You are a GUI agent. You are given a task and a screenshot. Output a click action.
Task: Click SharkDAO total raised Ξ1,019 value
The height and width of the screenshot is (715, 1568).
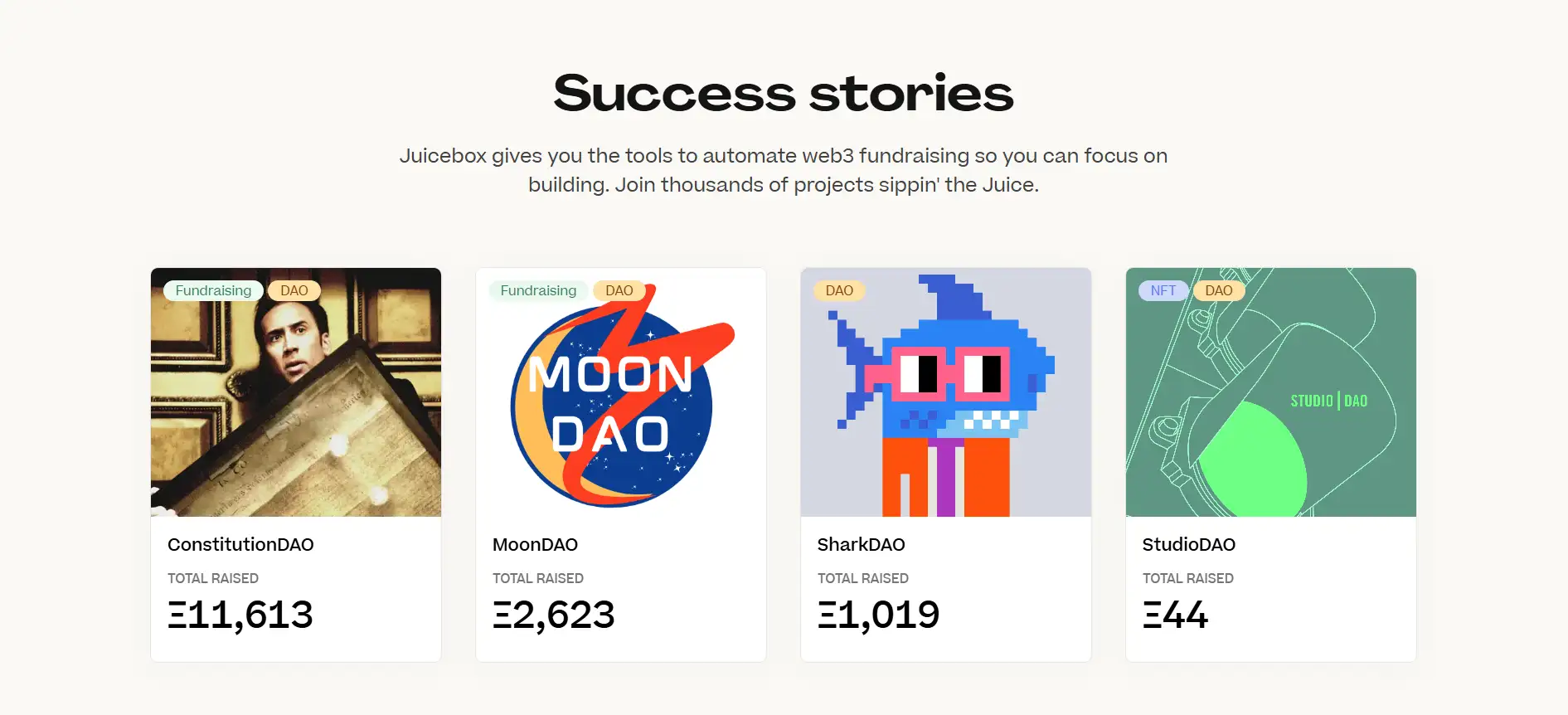tap(878, 615)
